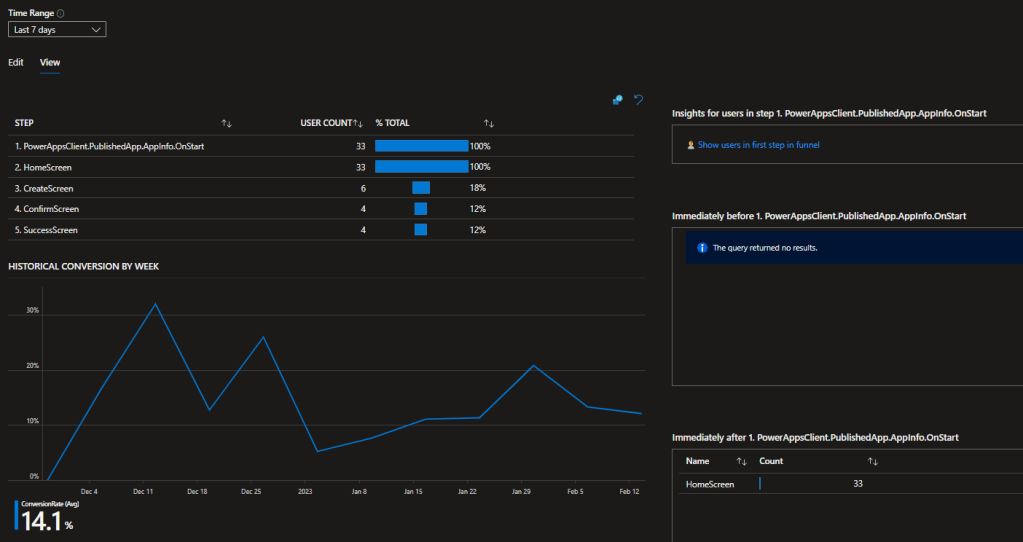Viewport: 1023px width, 542px height.
Task: Click the CreateScreen 18% progress bar
Action: (x=421, y=188)
